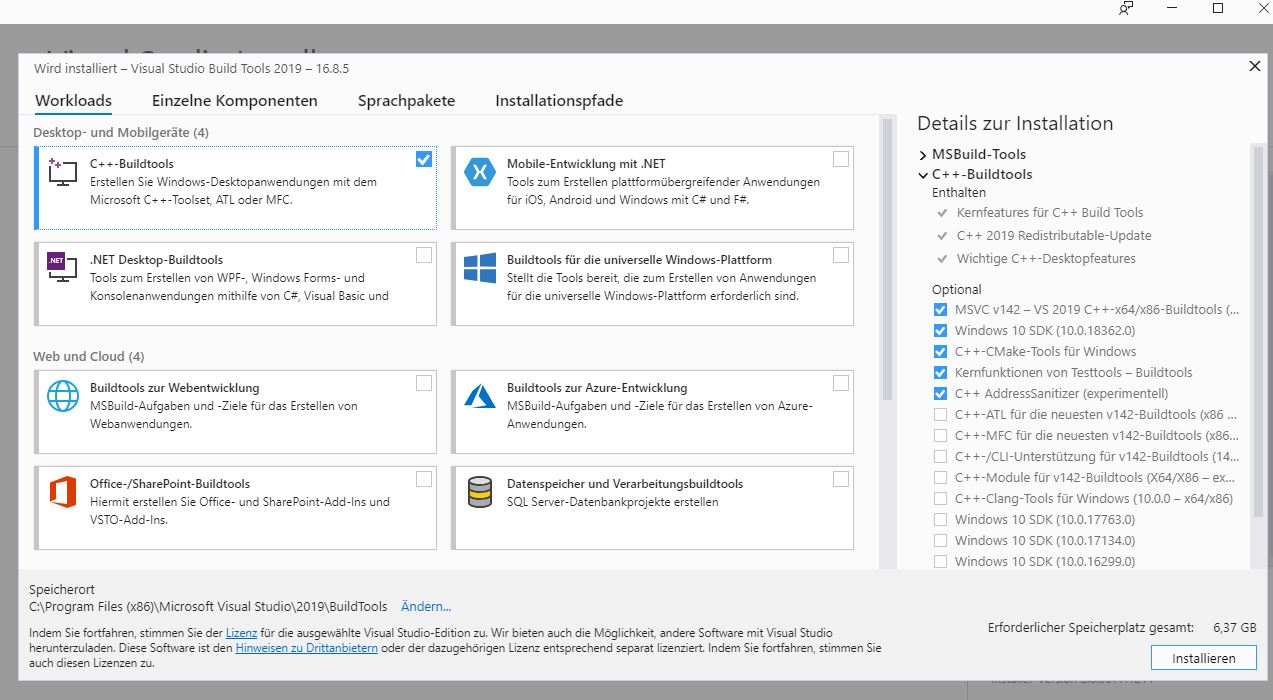The height and width of the screenshot is (700, 1273).
Task: Click the Office/SharePoint-Buildtools icon
Action: point(63,492)
